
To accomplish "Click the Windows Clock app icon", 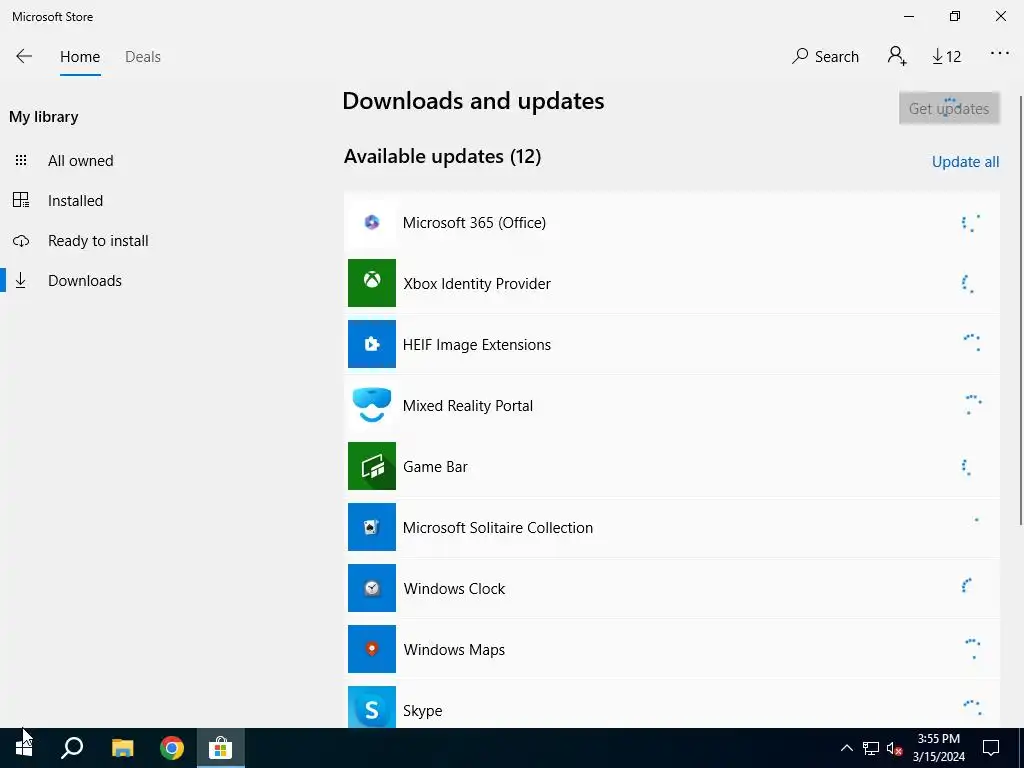I will (x=372, y=588).
